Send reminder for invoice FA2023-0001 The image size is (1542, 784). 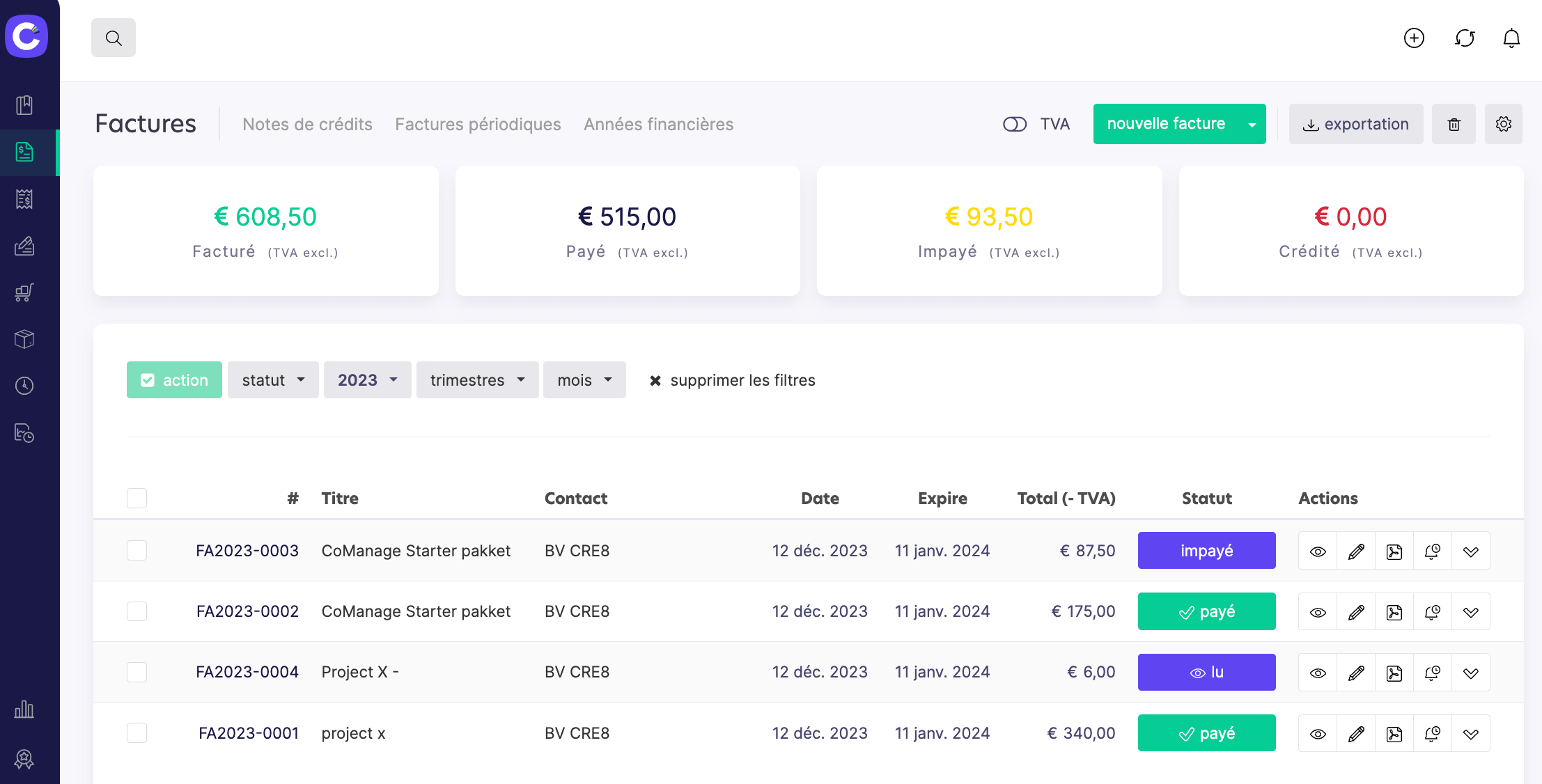[1433, 734]
